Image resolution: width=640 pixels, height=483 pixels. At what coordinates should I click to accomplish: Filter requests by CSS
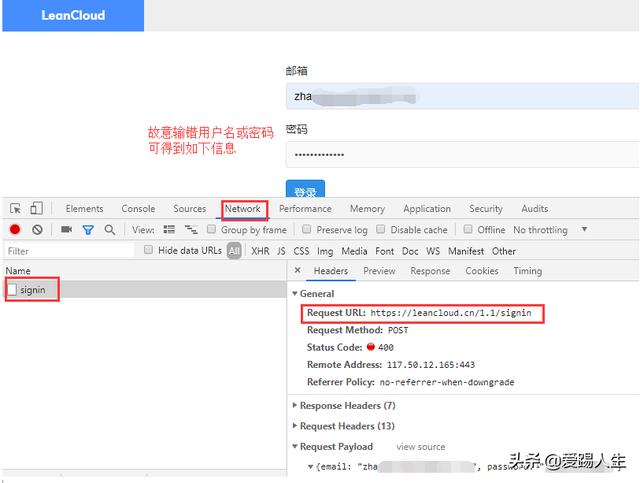[x=301, y=251]
